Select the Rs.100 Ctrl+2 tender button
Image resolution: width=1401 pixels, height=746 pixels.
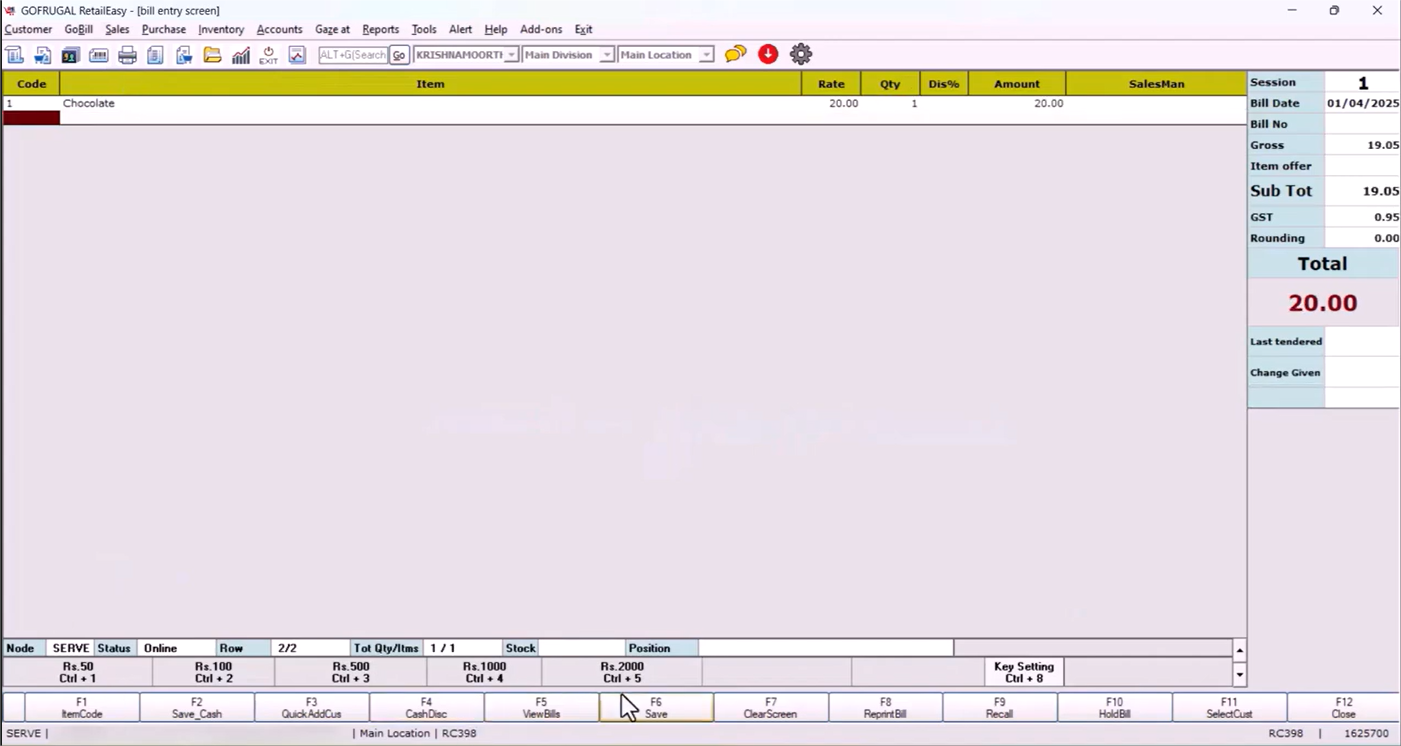coord(214,672)
